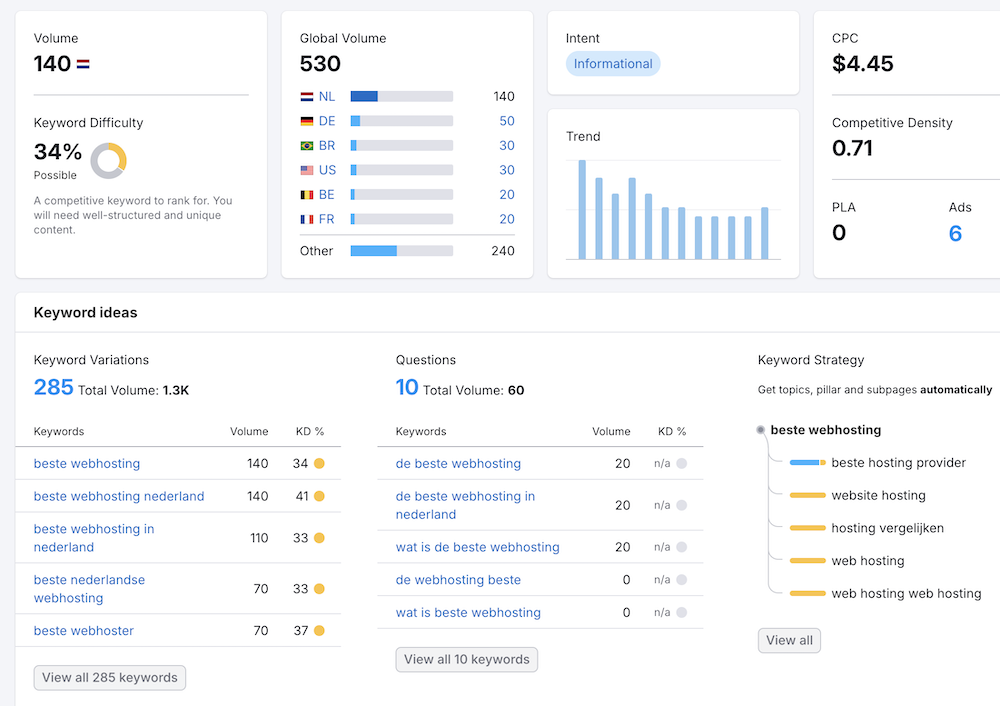Click the US flag icon in Global Volume
The width and height of the screenshot is (1000, 706).
pos(307,170)
